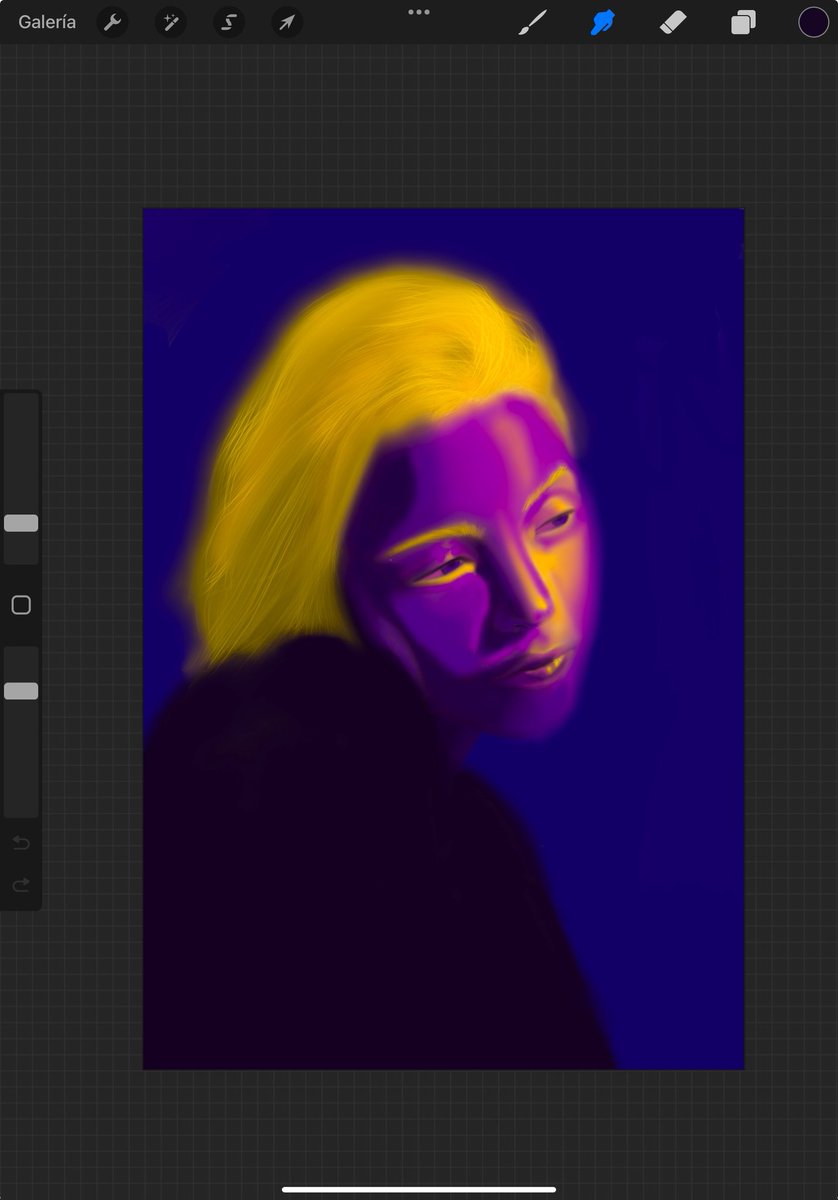Select the Paint brush tool
Viewport: 838px width, 1200px height.
tap(533, 22)
